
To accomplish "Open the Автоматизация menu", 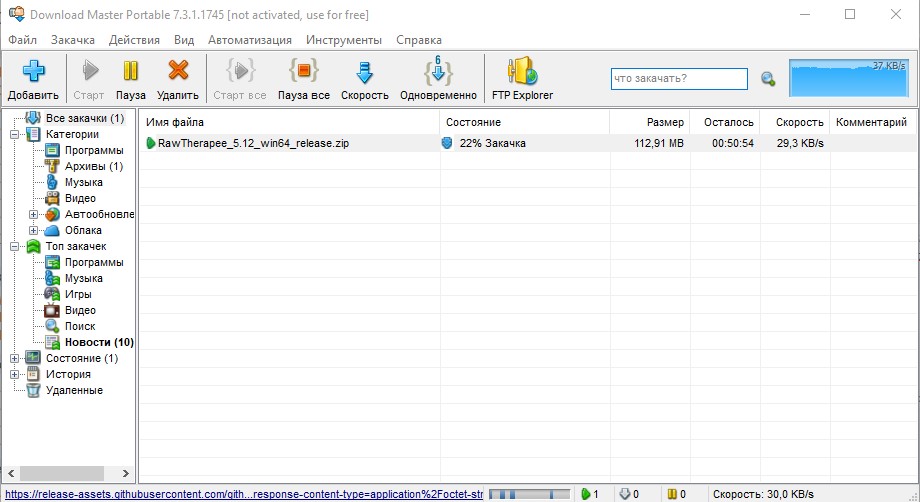I will click(x=250, y=40).
